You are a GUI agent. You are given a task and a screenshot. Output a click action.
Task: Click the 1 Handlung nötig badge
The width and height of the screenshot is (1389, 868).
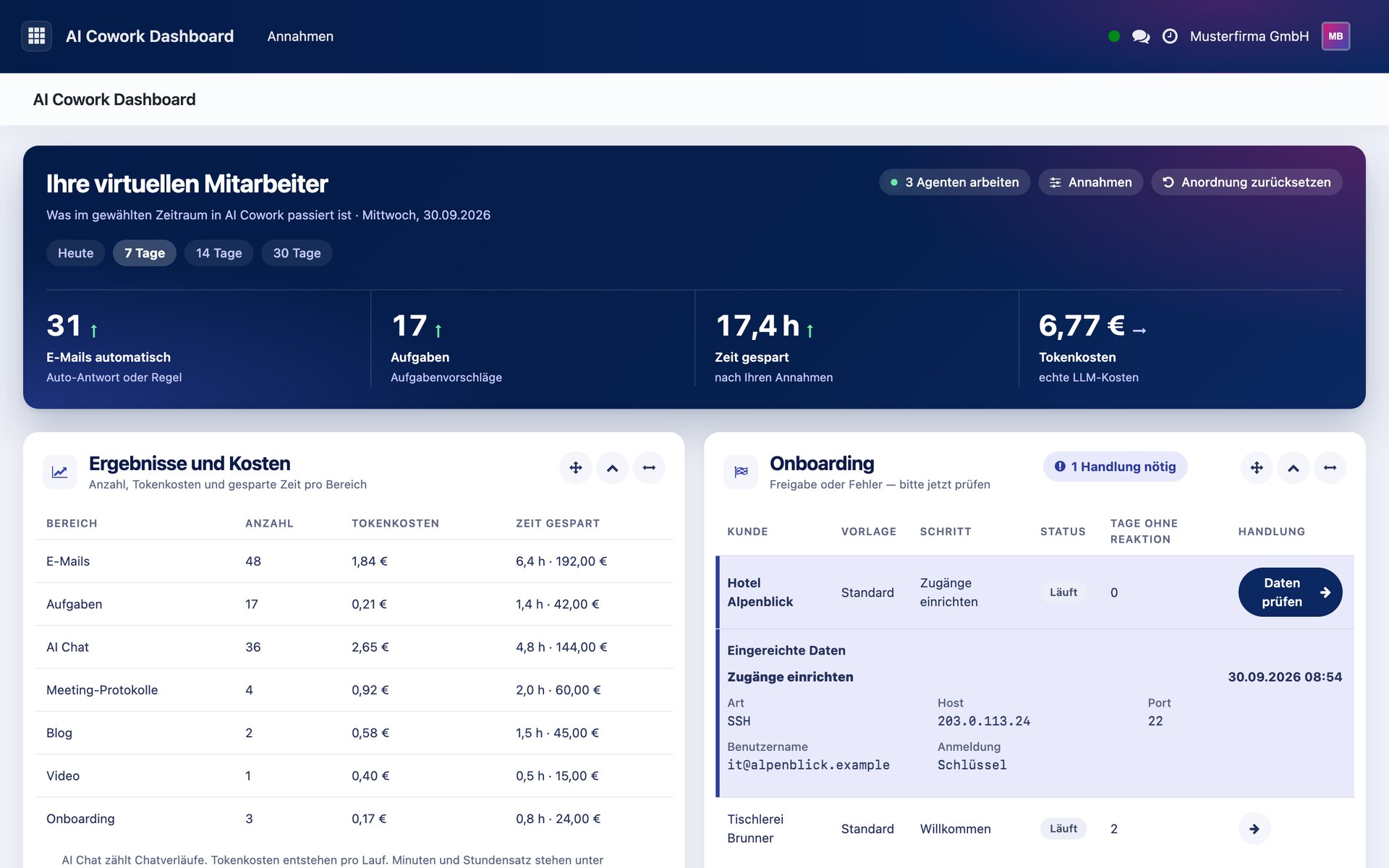point(1115,467)
